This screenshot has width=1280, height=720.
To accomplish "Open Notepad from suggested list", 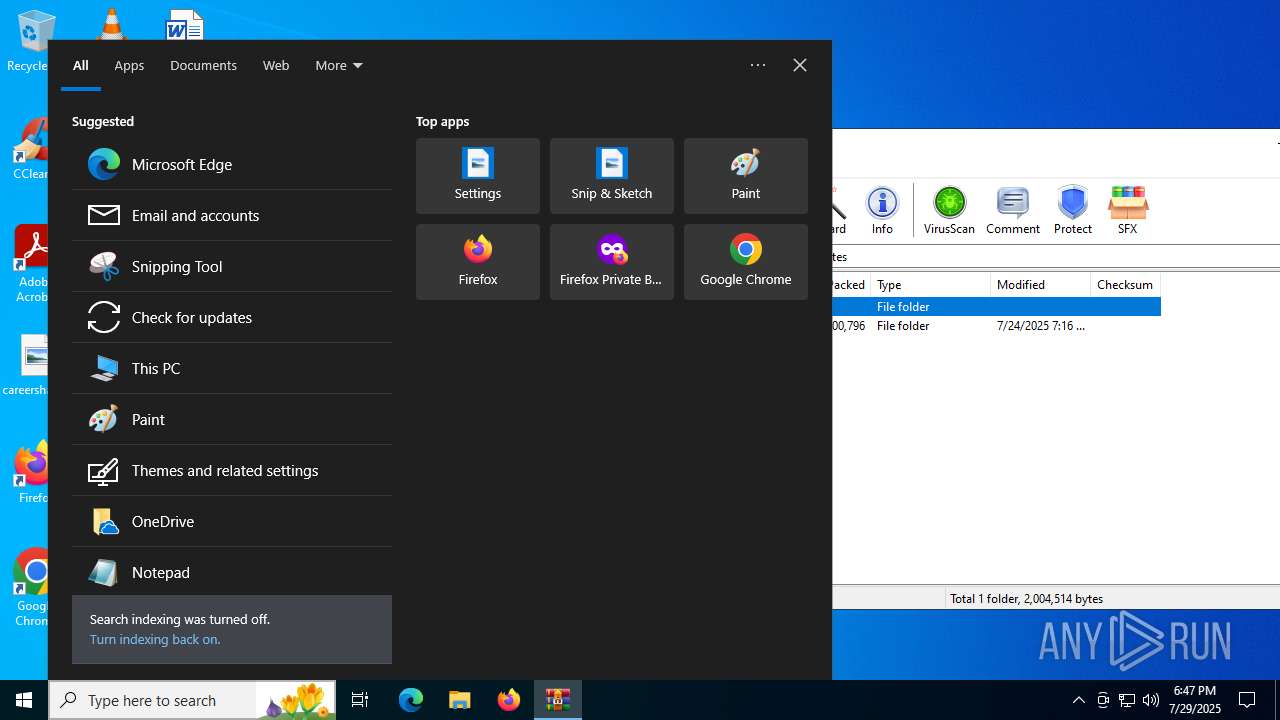I will [x=231, y=572].
